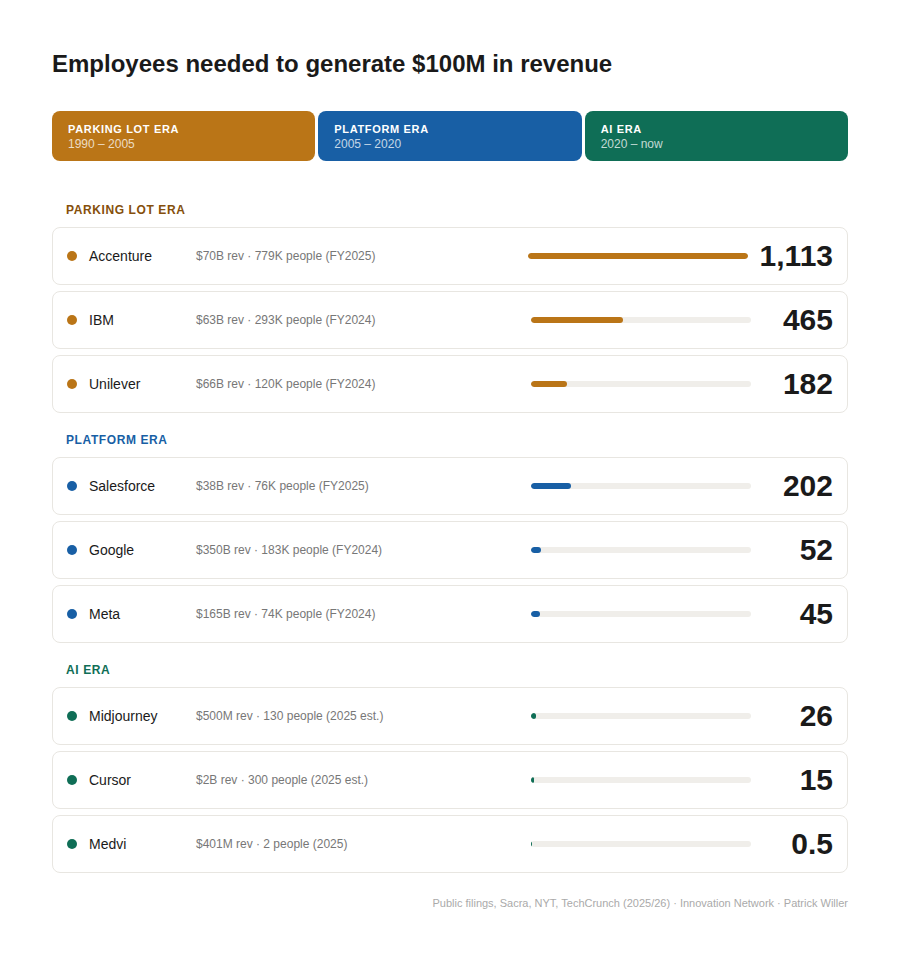This screenshot has height=957, width=900.
Task: Click the Accenture orange progress bar
Action: pyautogui.click(x=638, y=256)
